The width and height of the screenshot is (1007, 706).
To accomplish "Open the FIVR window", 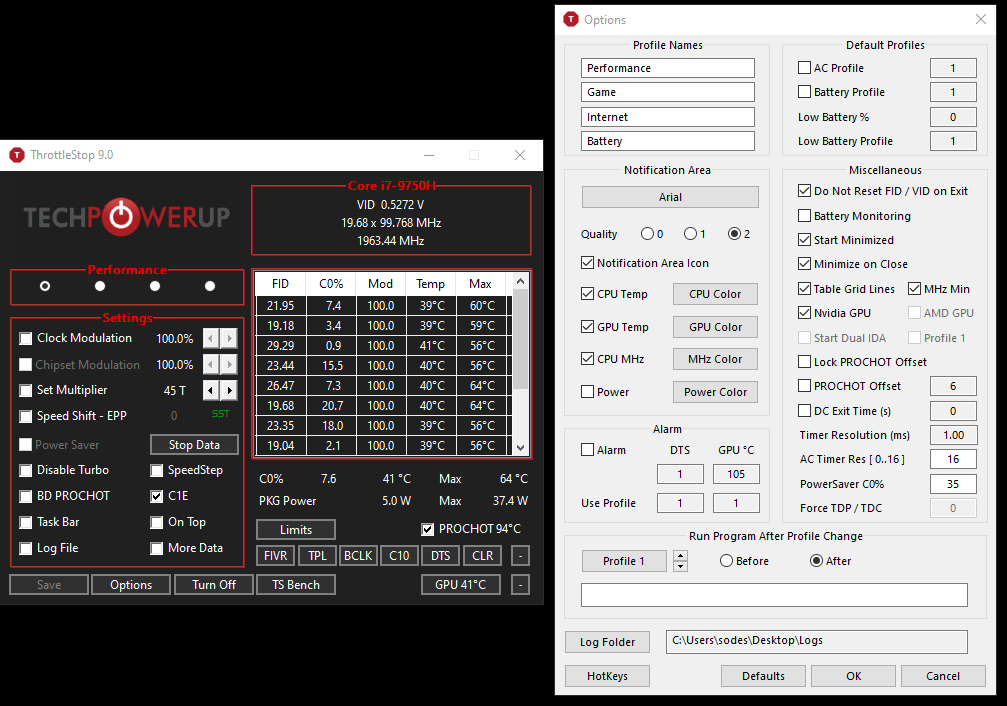I will 274,555.
